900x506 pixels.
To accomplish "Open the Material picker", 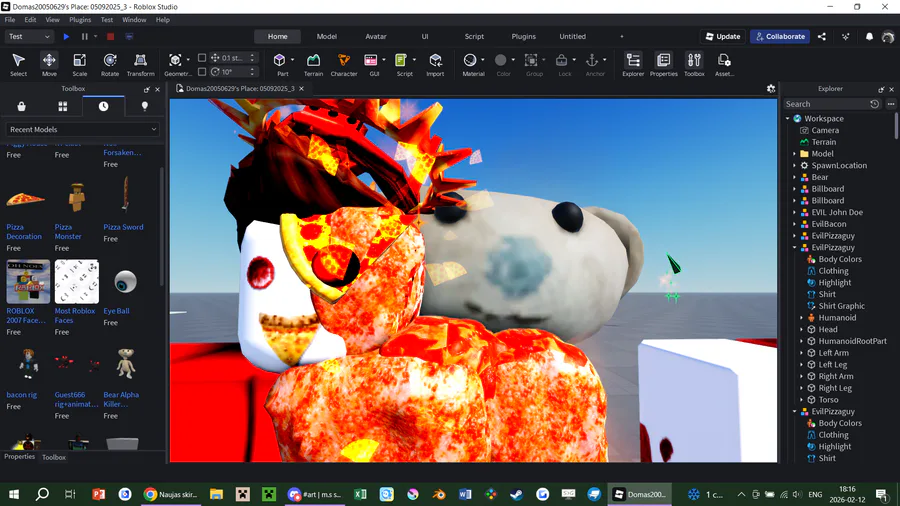I will 470,60.
